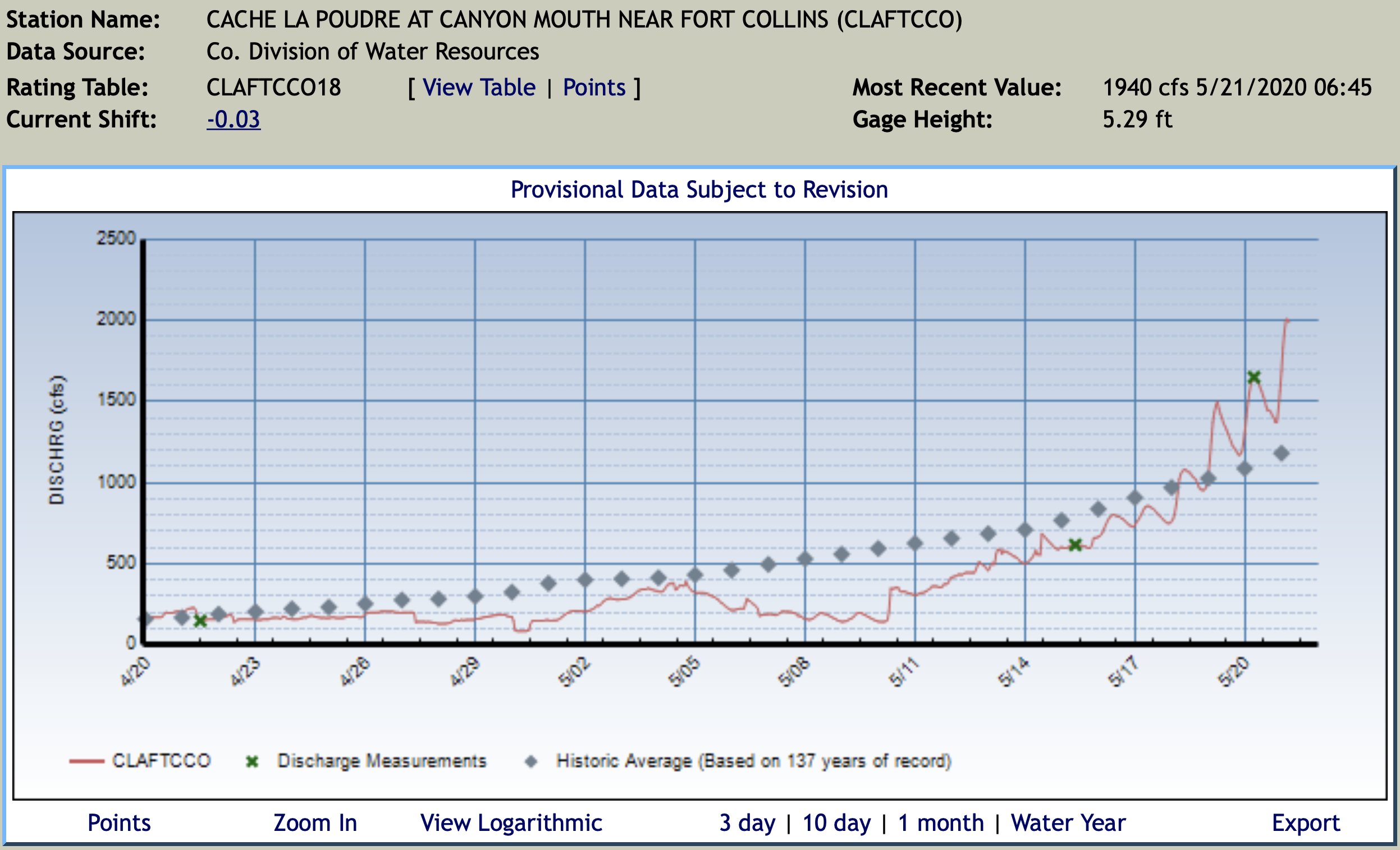Open the View Table link
Viewport: 1400px width, 850px height.
tap(478, 88)
